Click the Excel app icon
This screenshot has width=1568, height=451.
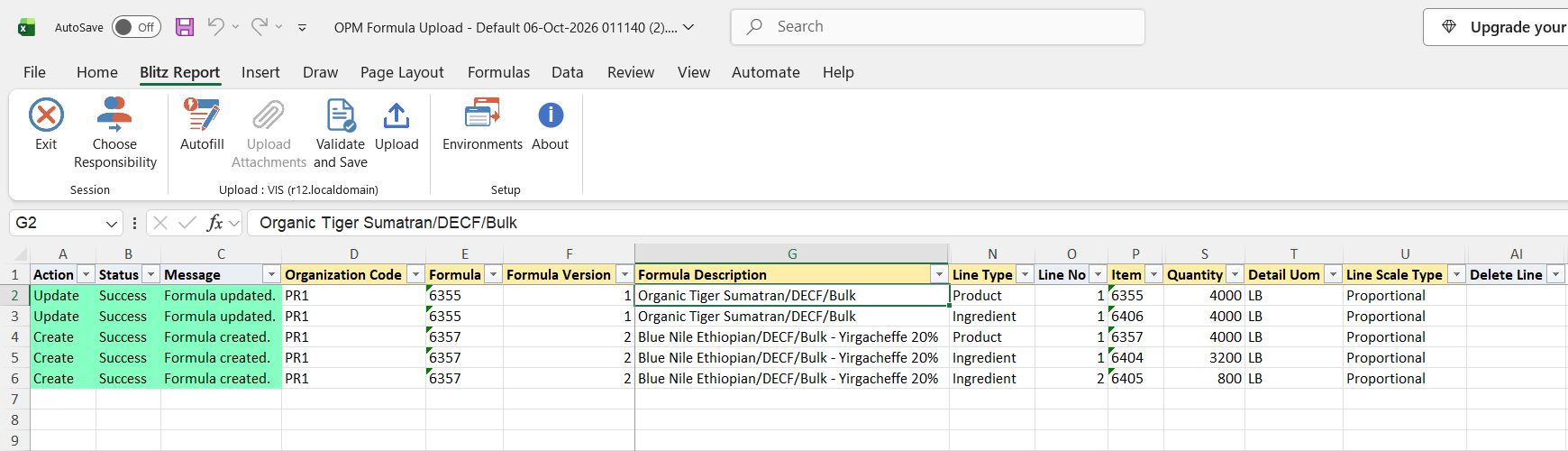[x=27, y=27]
